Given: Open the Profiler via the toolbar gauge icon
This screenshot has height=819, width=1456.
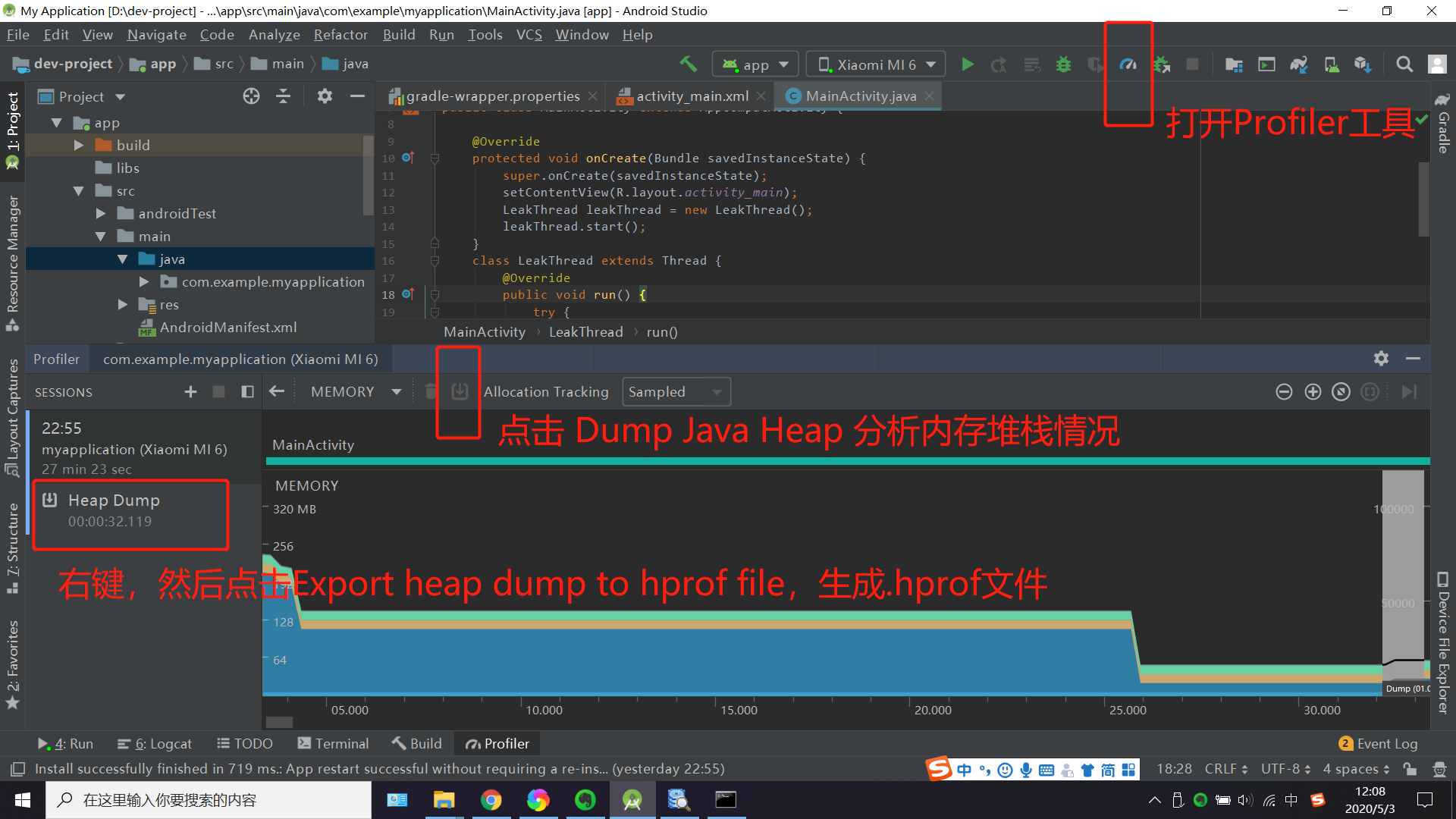Looking at the screenshot, I should [x=1128, y=64].
